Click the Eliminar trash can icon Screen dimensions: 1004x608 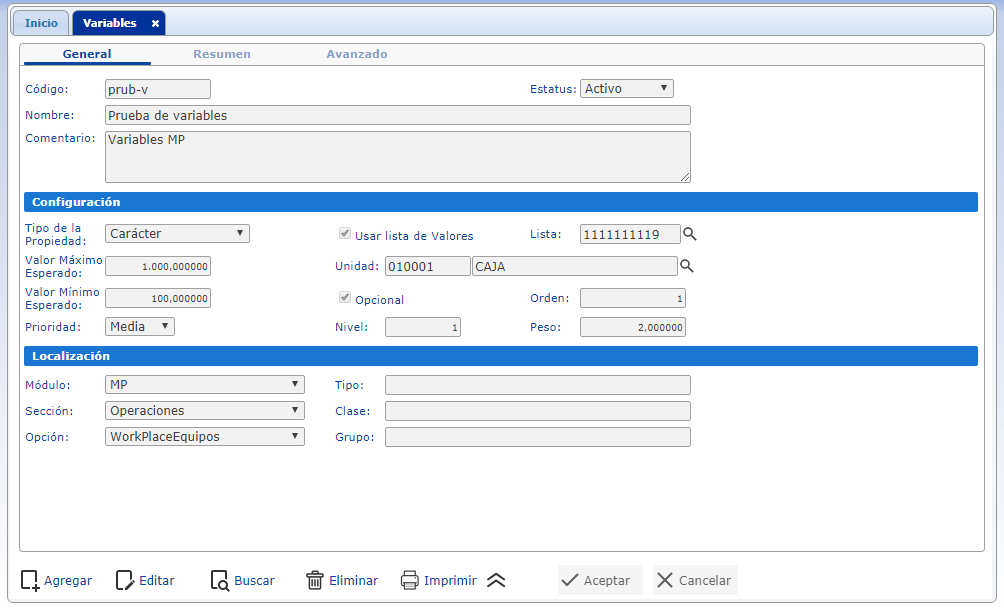315,581
